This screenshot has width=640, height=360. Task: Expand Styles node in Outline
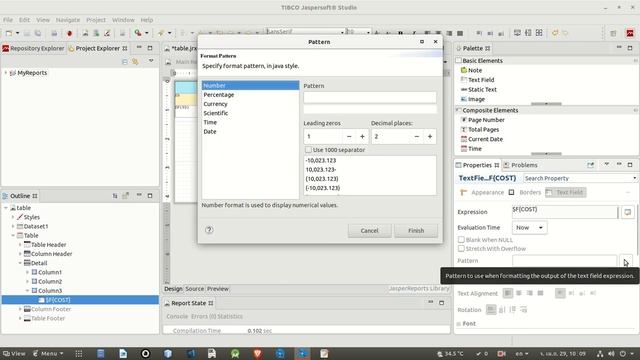pos(13,217)
